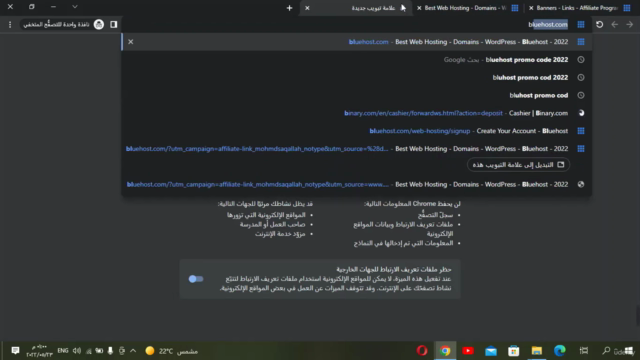Toggle block third-party cookies switch
Screen dimensions: 640x360
[x=196, y=279]
